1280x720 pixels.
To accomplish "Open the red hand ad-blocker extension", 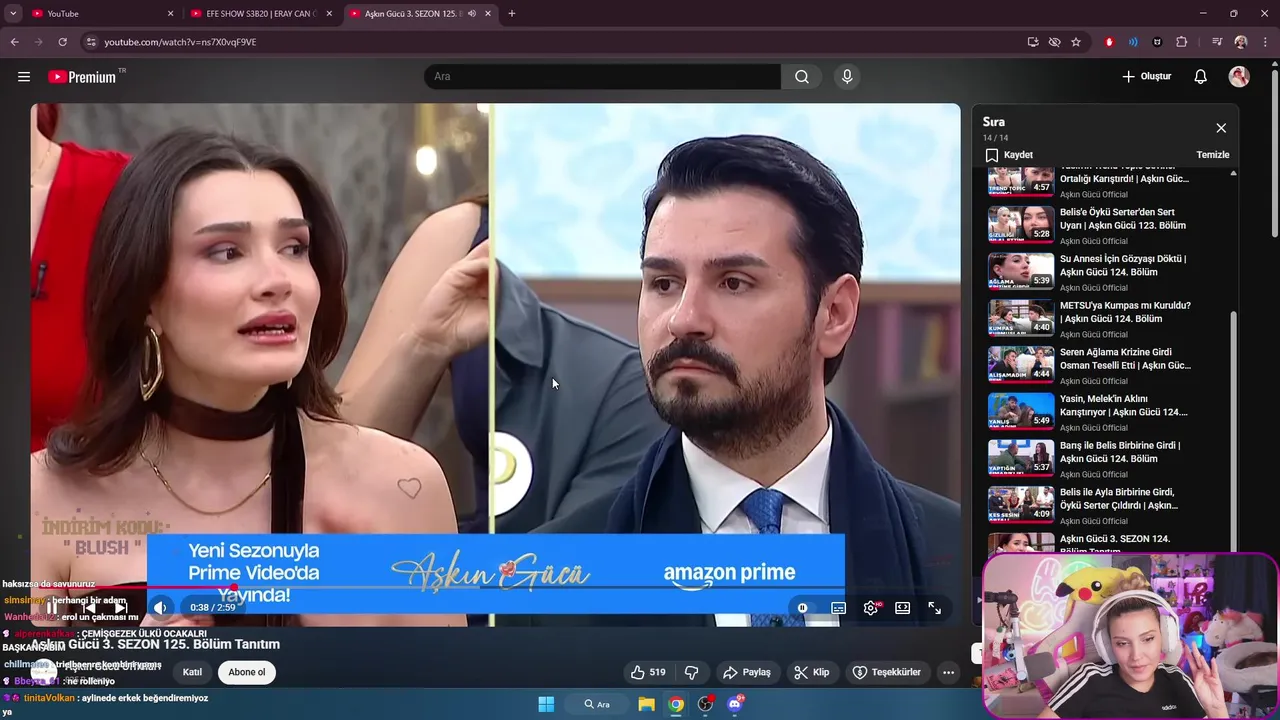I will [x=1109, y=42].
